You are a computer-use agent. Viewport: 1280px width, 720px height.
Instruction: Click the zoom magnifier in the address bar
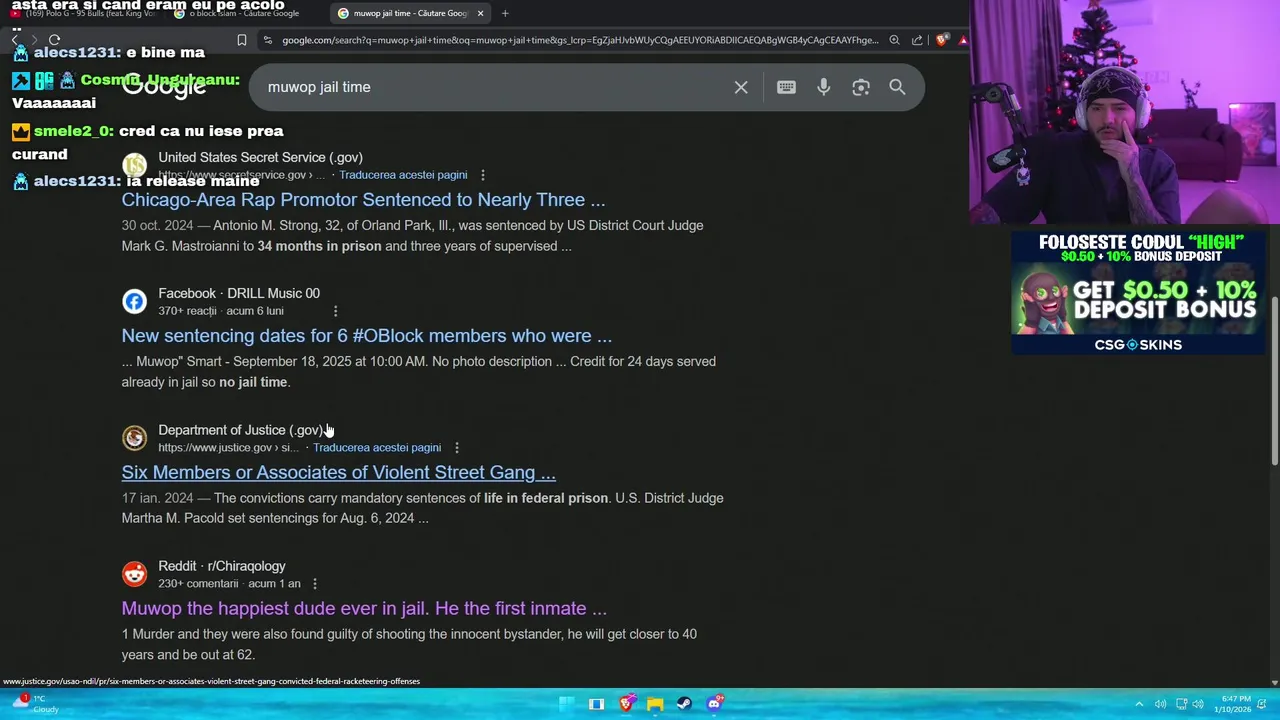[x=894, y=40]
